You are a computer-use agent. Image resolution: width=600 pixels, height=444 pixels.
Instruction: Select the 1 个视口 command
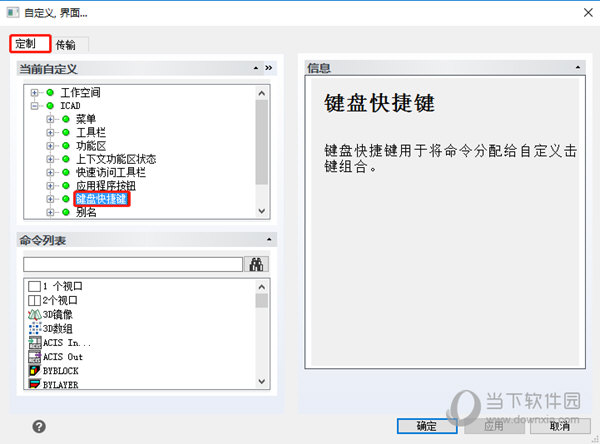coord(55,286)
